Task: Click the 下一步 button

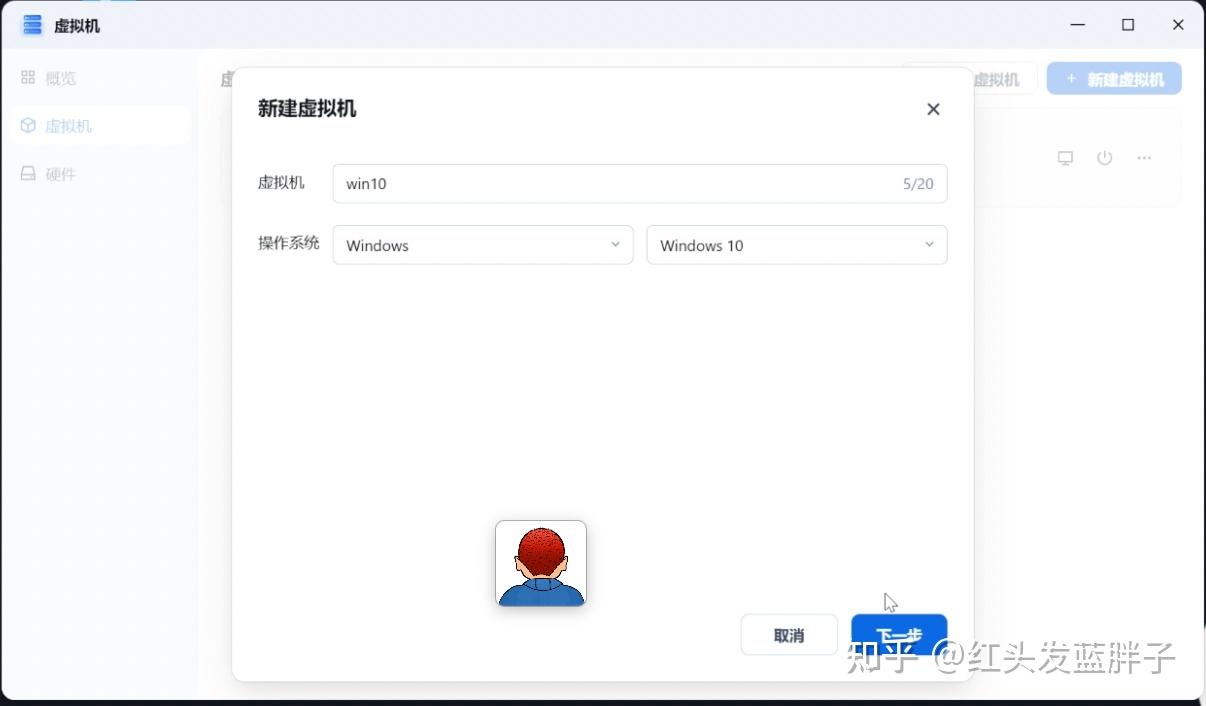Action: (899, 635)
